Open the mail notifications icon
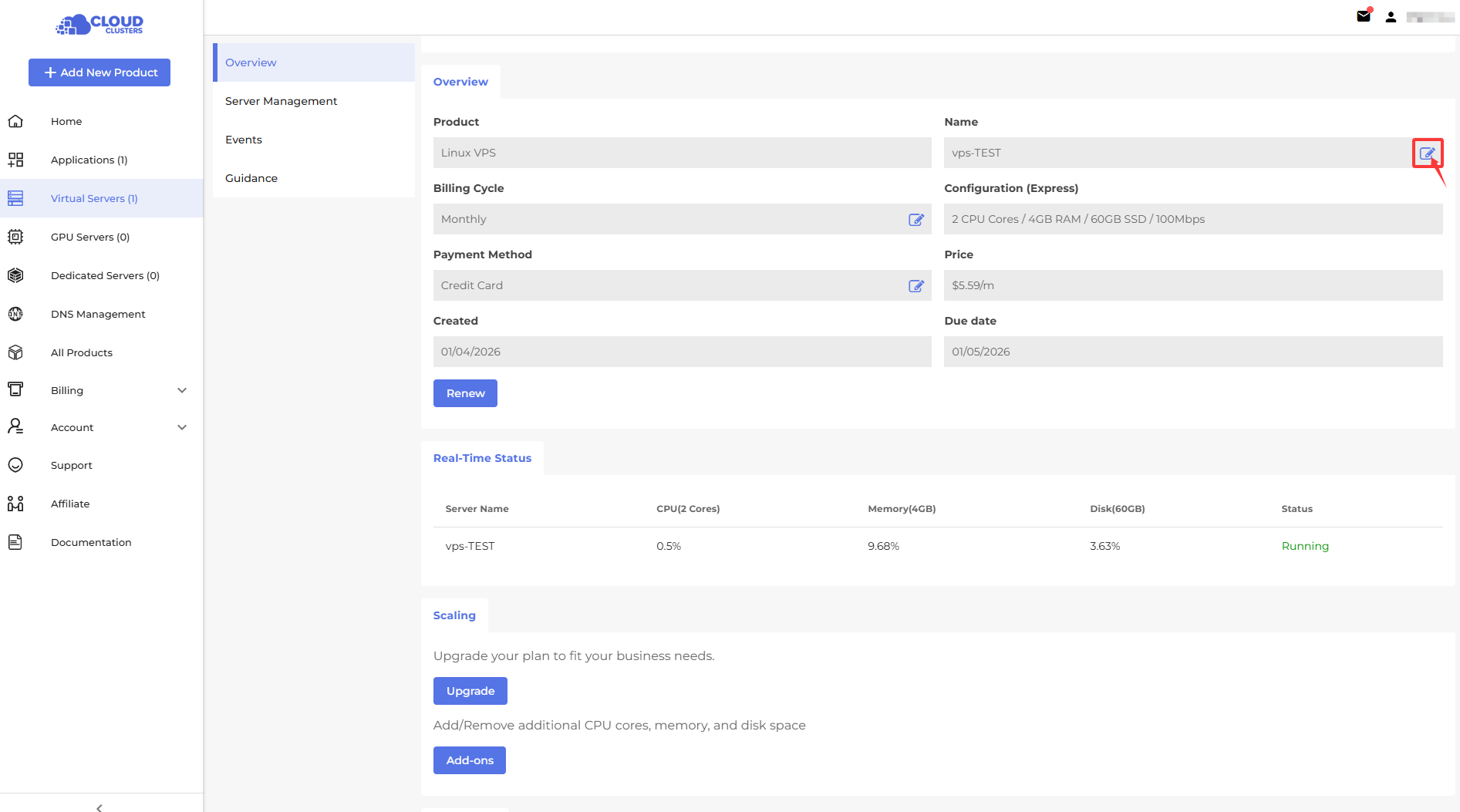The width and height of the screenshot is (1460, 812). click(1364, 16)
